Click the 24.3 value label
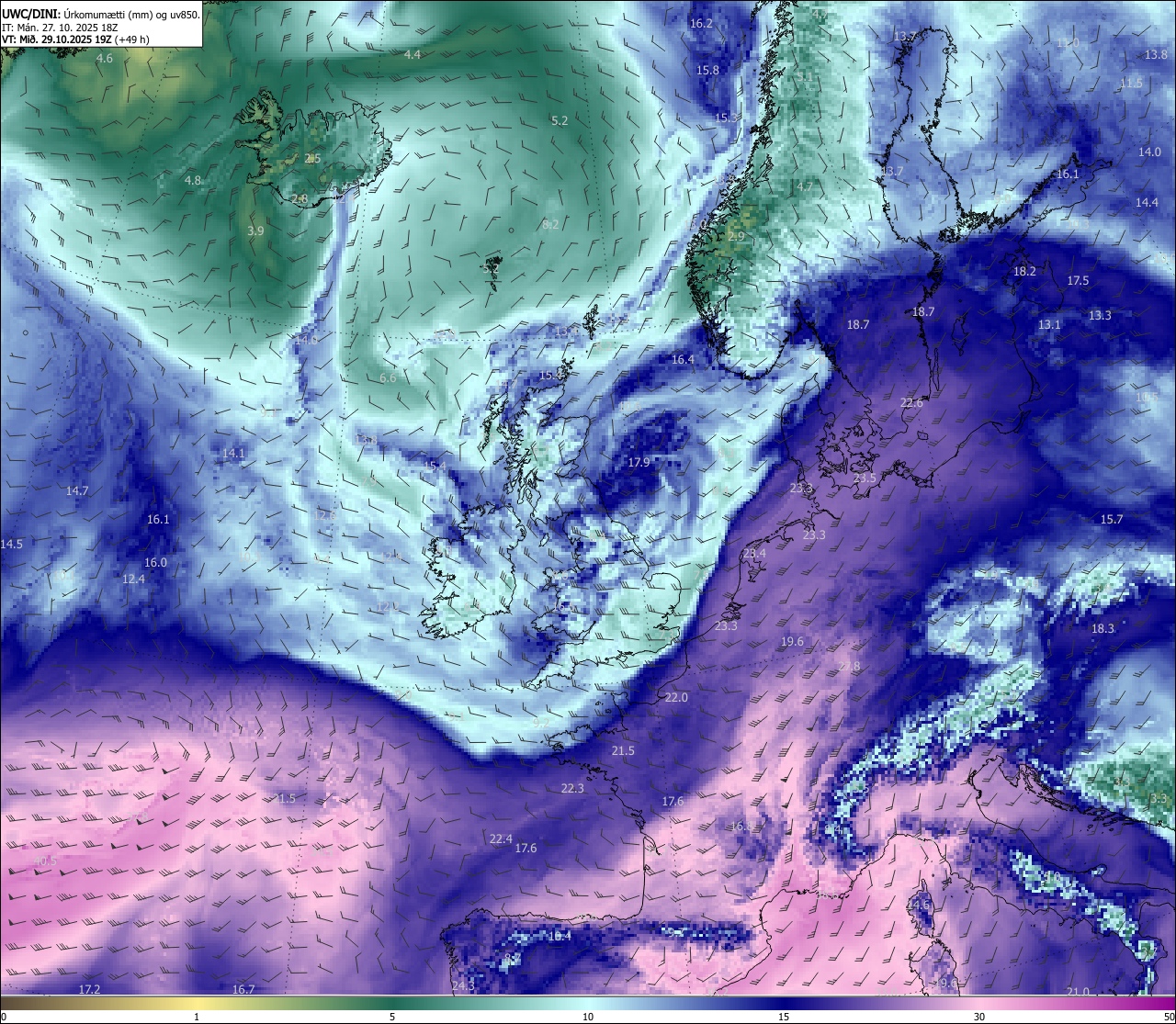This screenshot has width=1176, height=1024. 463,985
